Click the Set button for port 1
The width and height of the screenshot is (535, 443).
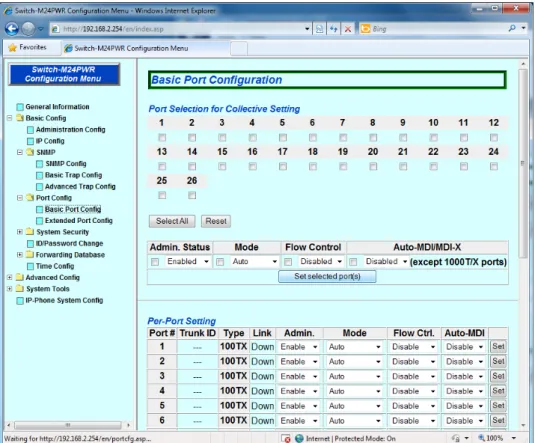click(498, 346)
